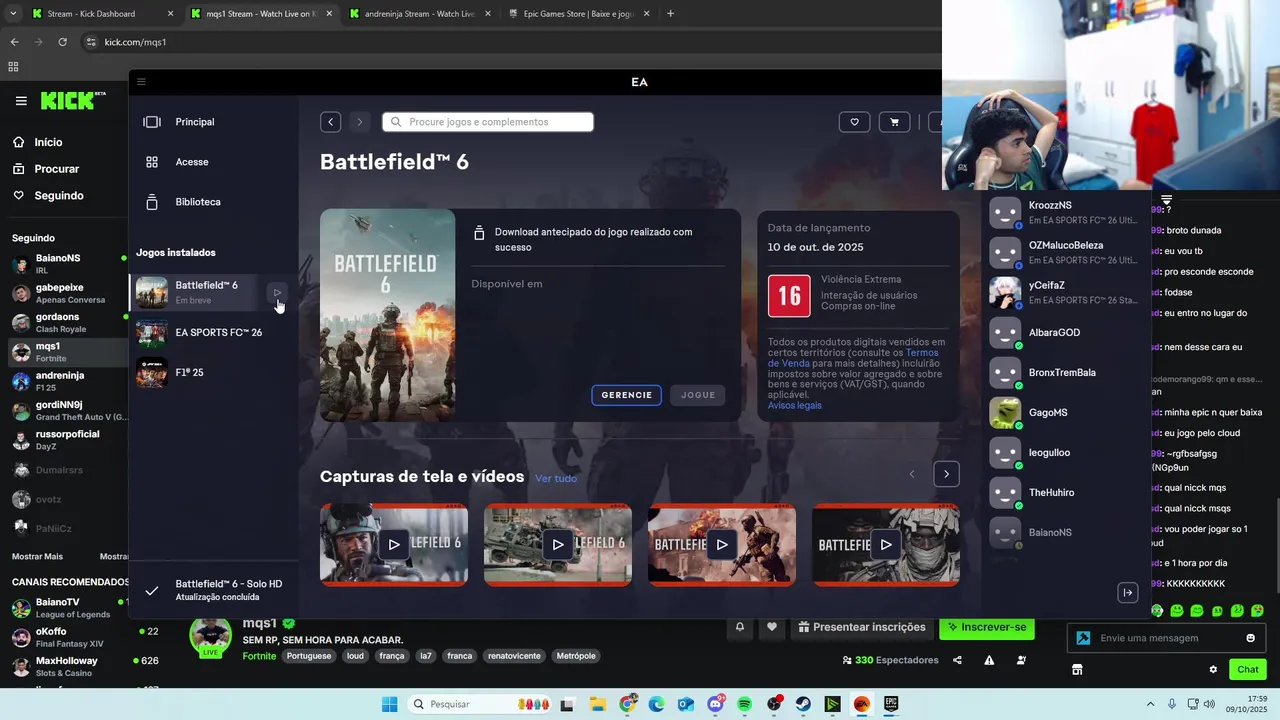The height and width of the screenshot is (720, 1280).
Task: Open Steam from taskbar
Action: (803, 704)
